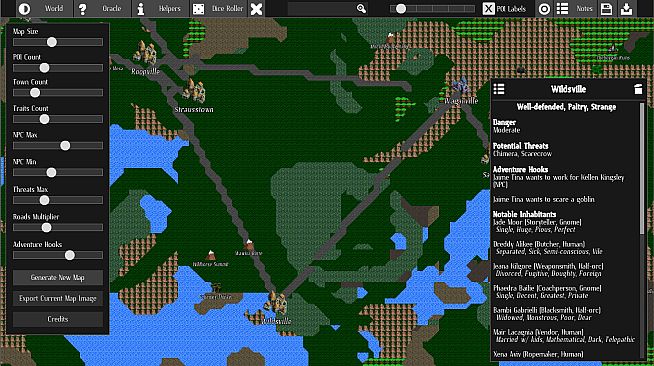654x366 pixels.
Task: Click the half-circle World icon
Action: [x=24, y=8]
